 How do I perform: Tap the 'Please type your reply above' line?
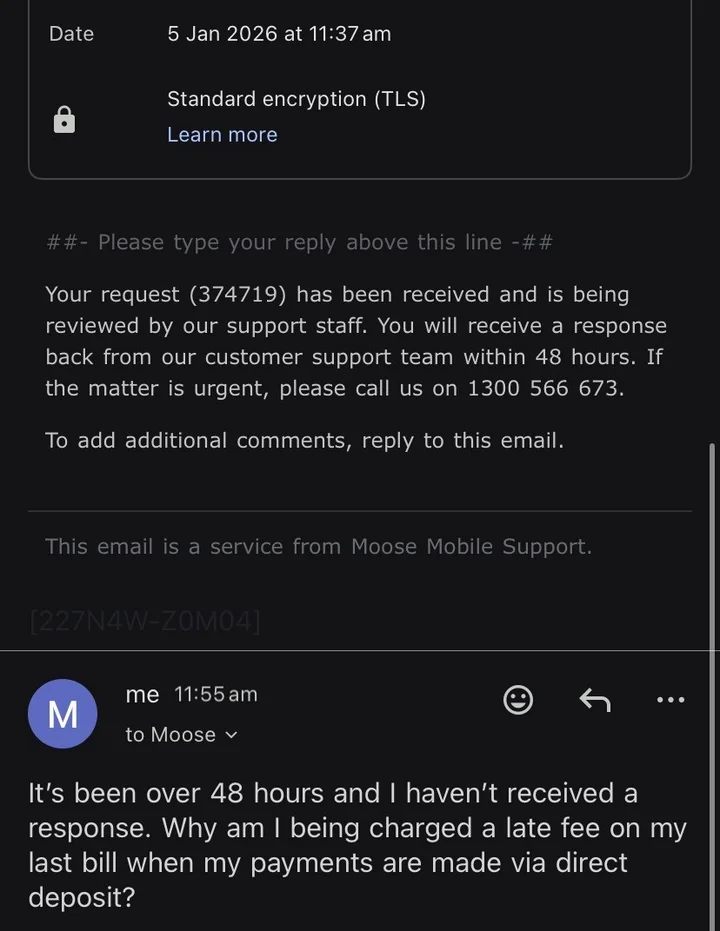coord(299,242)
